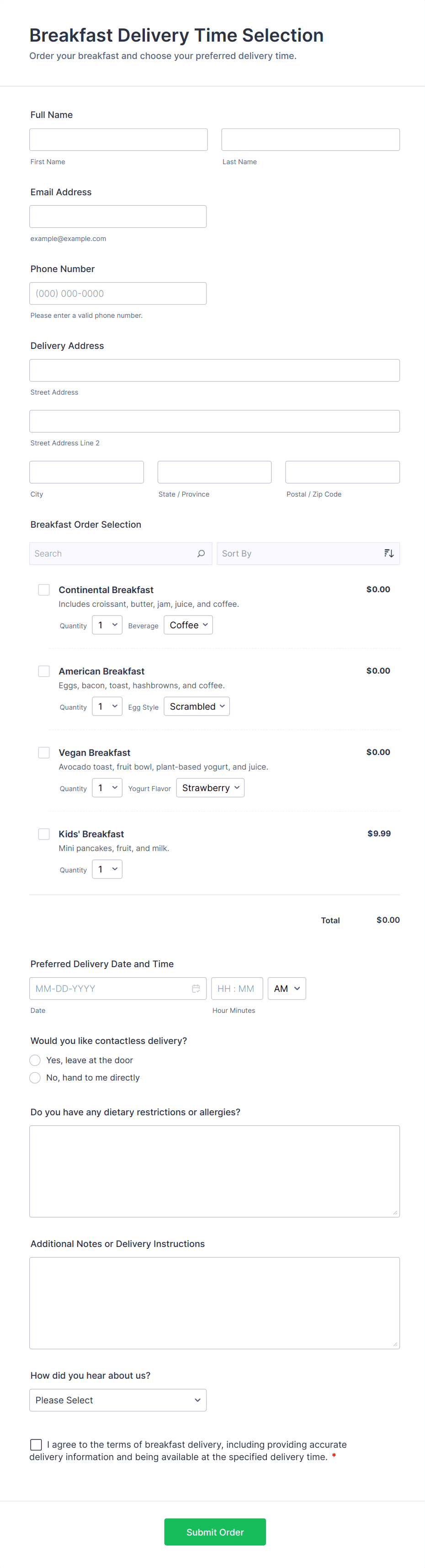Open the Yogurt Flavor dropdown

(x=210, y=787)
